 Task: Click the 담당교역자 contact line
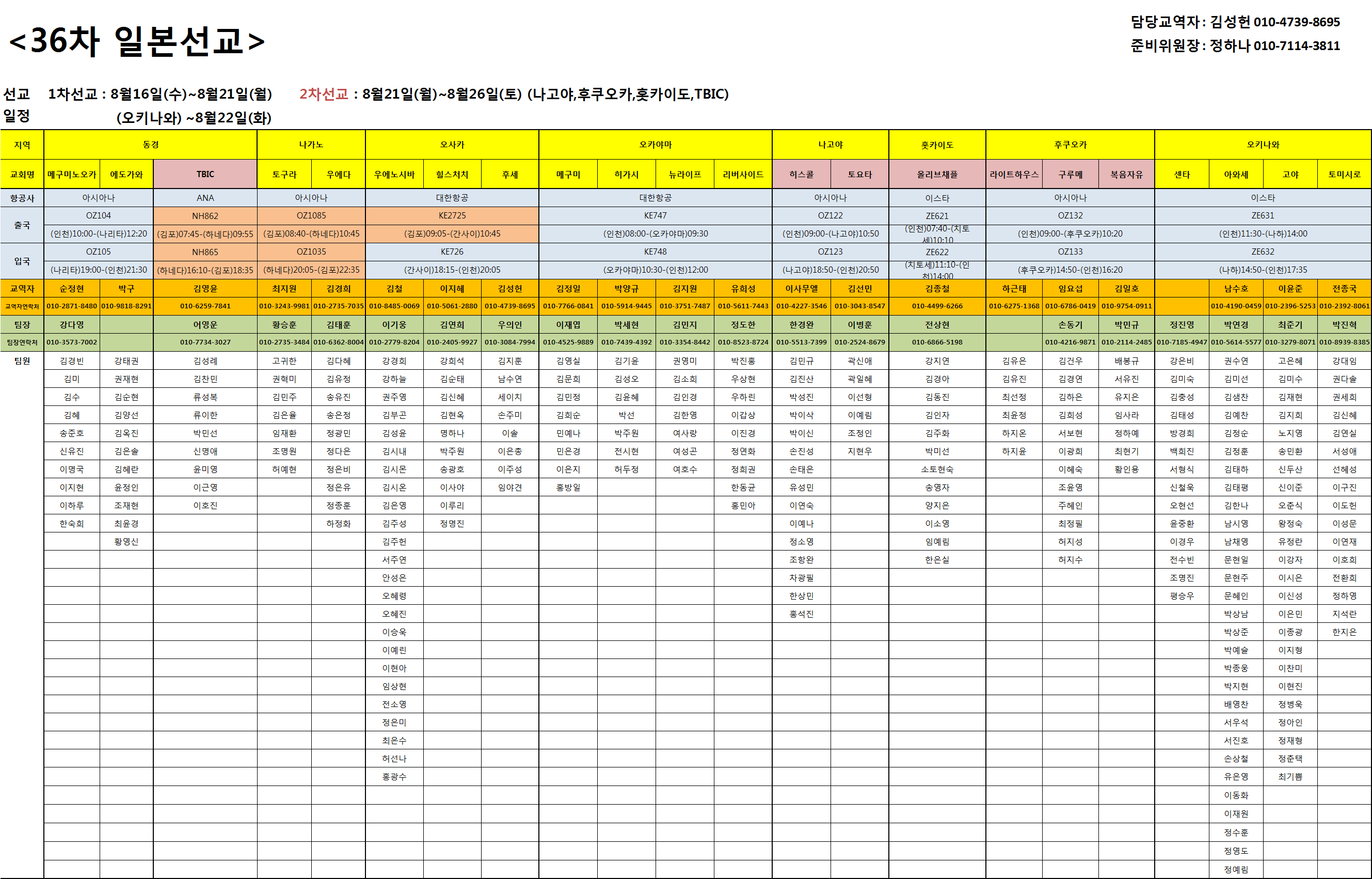coord(1235,22)
